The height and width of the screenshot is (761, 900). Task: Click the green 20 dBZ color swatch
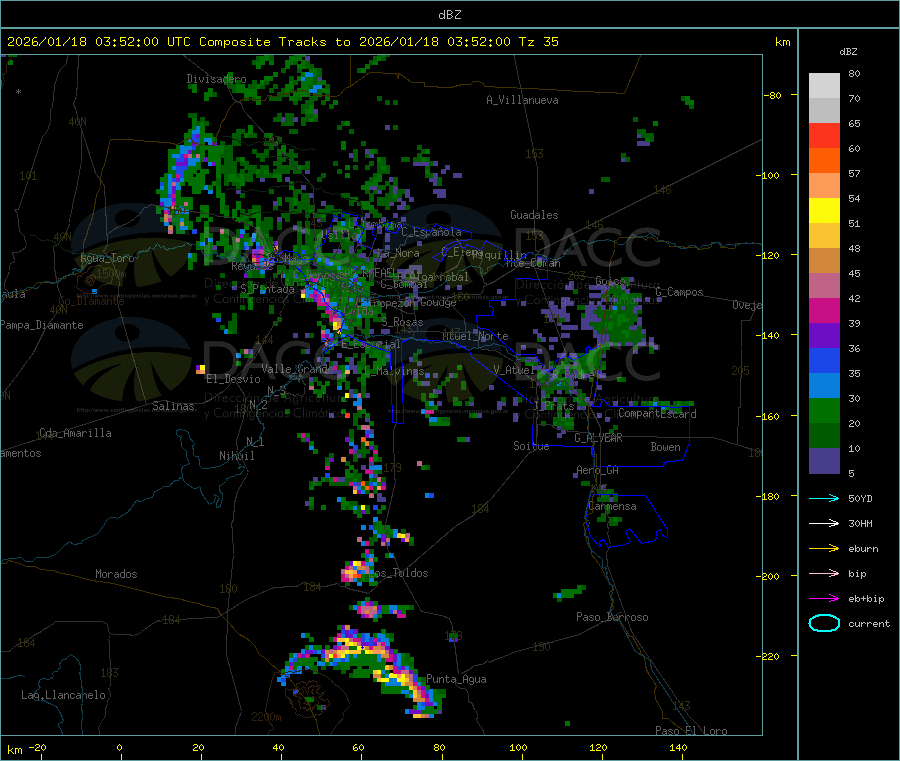pyautogui.click(x=824, y=410)
